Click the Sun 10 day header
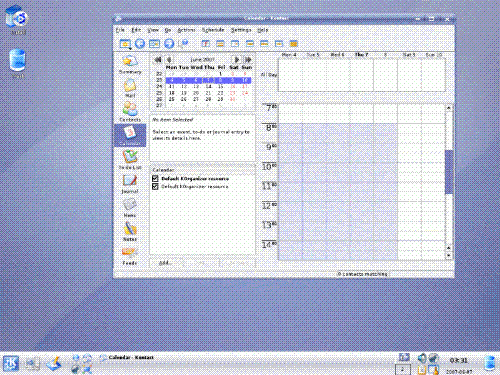The width and height of the screenshot is (500, 375). click(434, 55)
